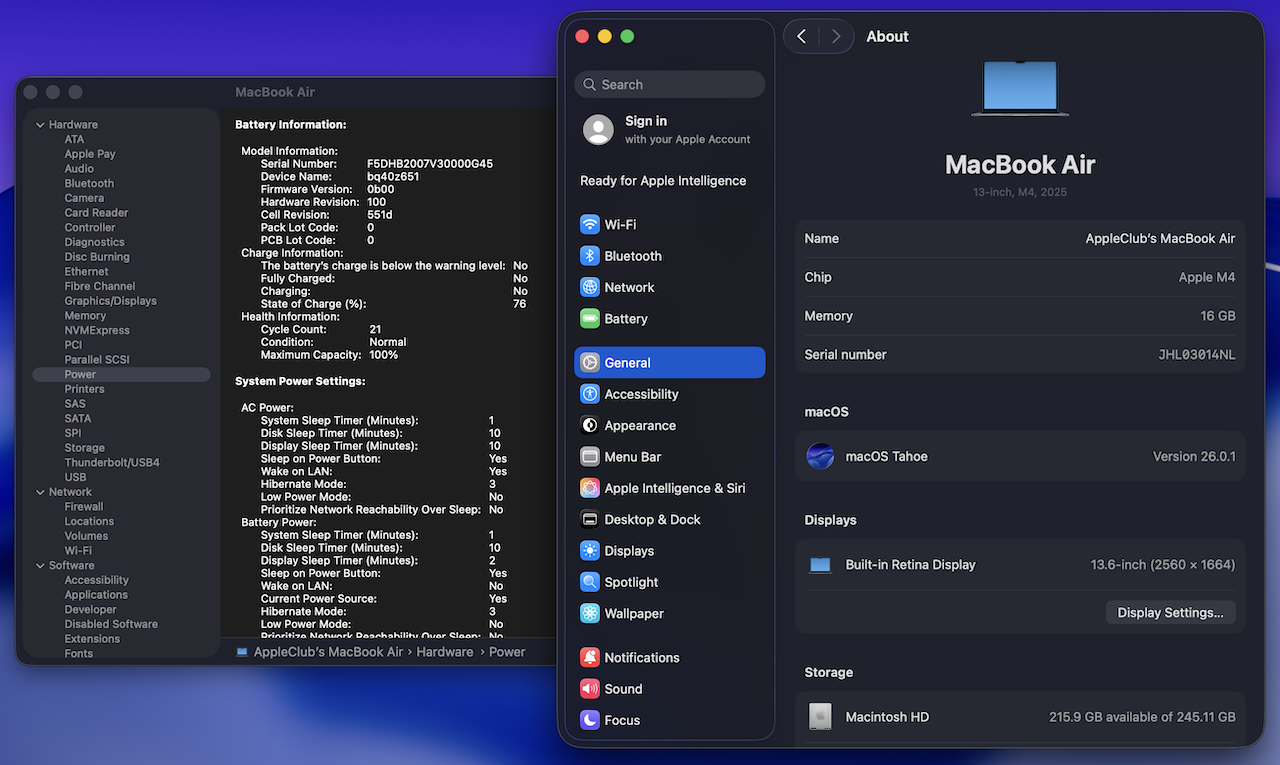This screenshot has height=765, width=1280.
Task: Select Desktop & Dock in sidebar
Action: 652,520
